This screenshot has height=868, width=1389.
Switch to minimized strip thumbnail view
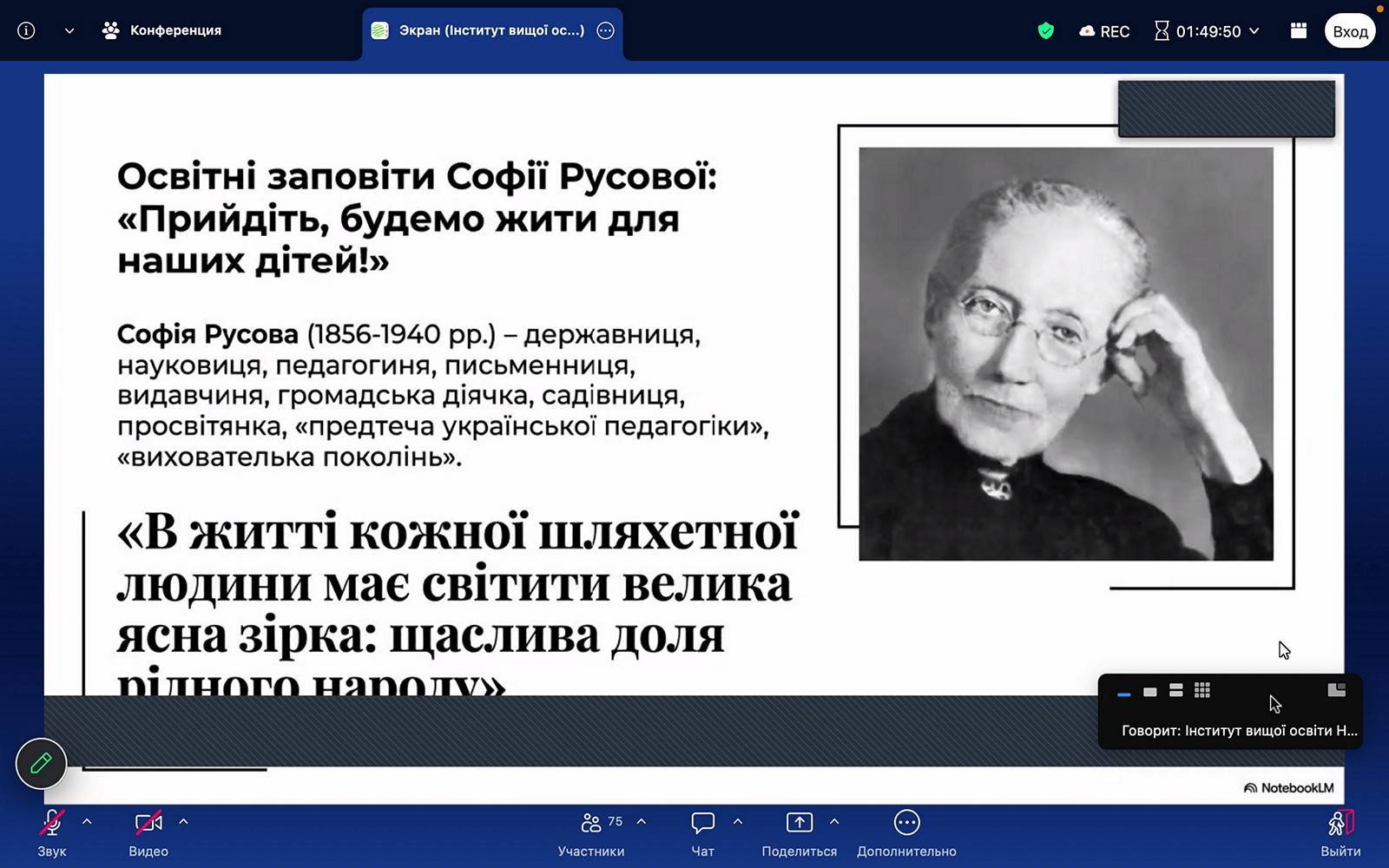1123,694
